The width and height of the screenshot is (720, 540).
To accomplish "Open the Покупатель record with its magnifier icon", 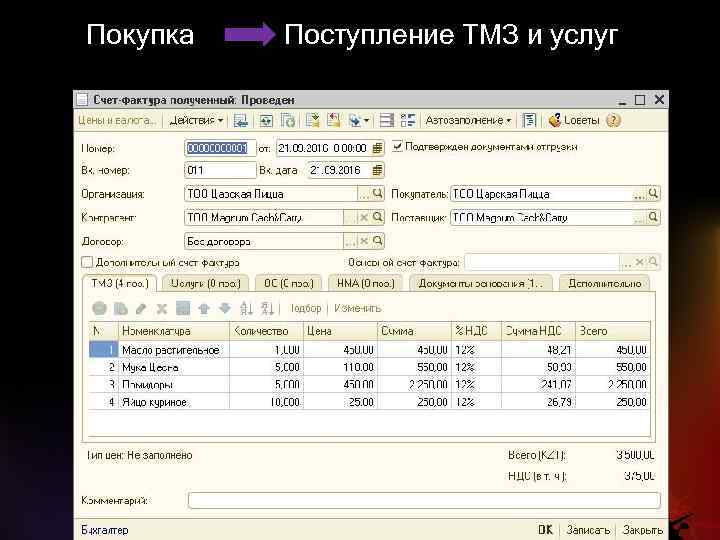I will pyautogui.click(x=653, y=193).
